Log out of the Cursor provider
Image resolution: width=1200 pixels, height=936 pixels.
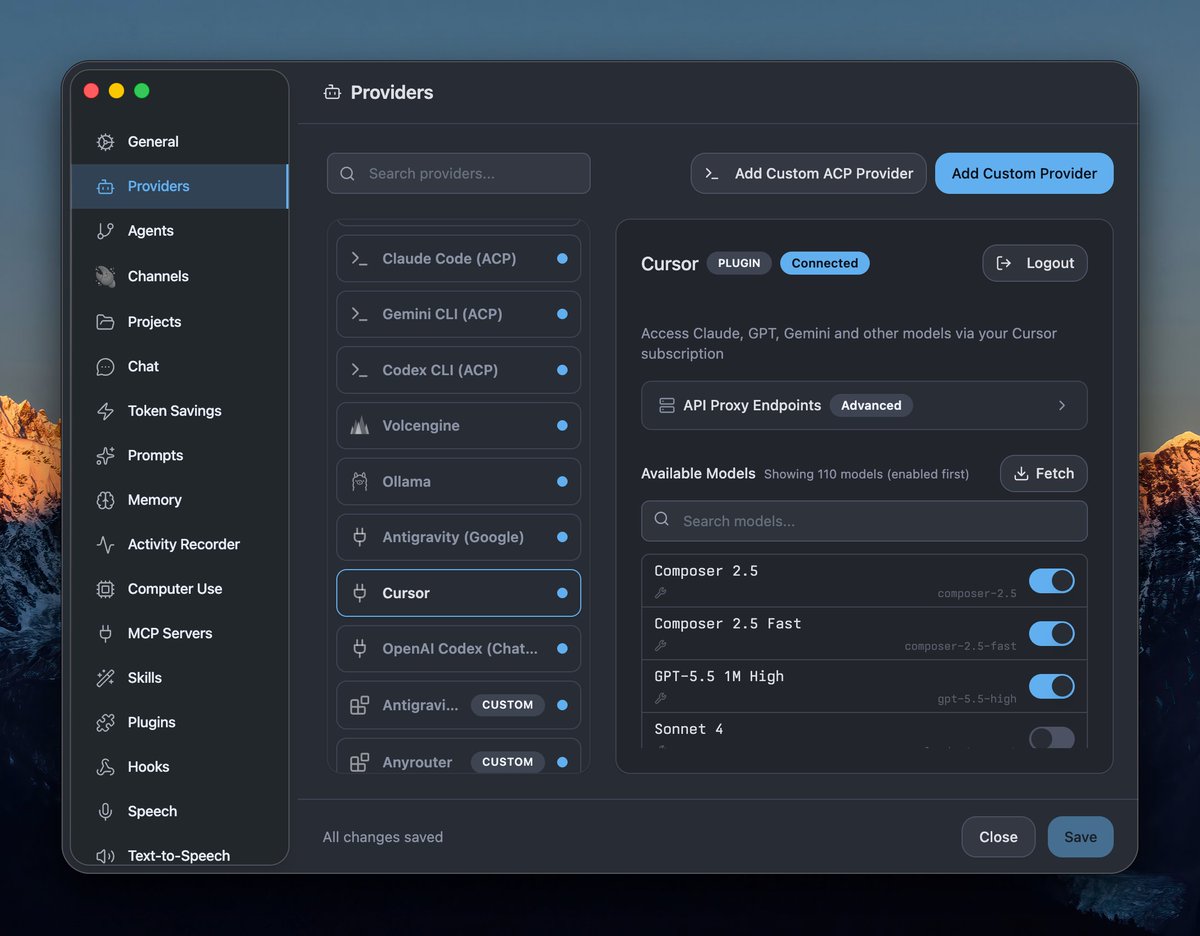[x=1035, y=263]
